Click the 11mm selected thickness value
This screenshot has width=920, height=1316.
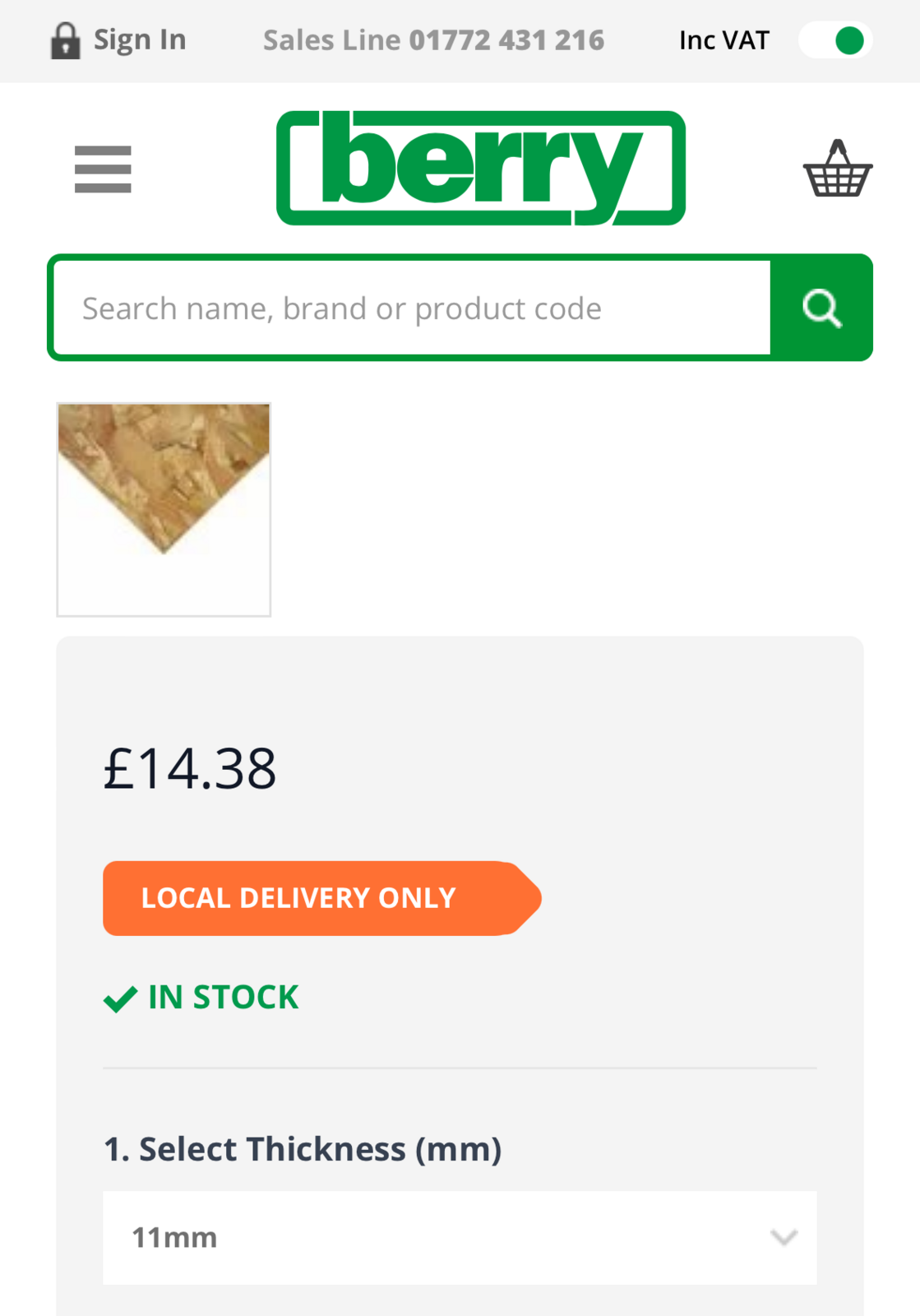tap(174, 1238)
